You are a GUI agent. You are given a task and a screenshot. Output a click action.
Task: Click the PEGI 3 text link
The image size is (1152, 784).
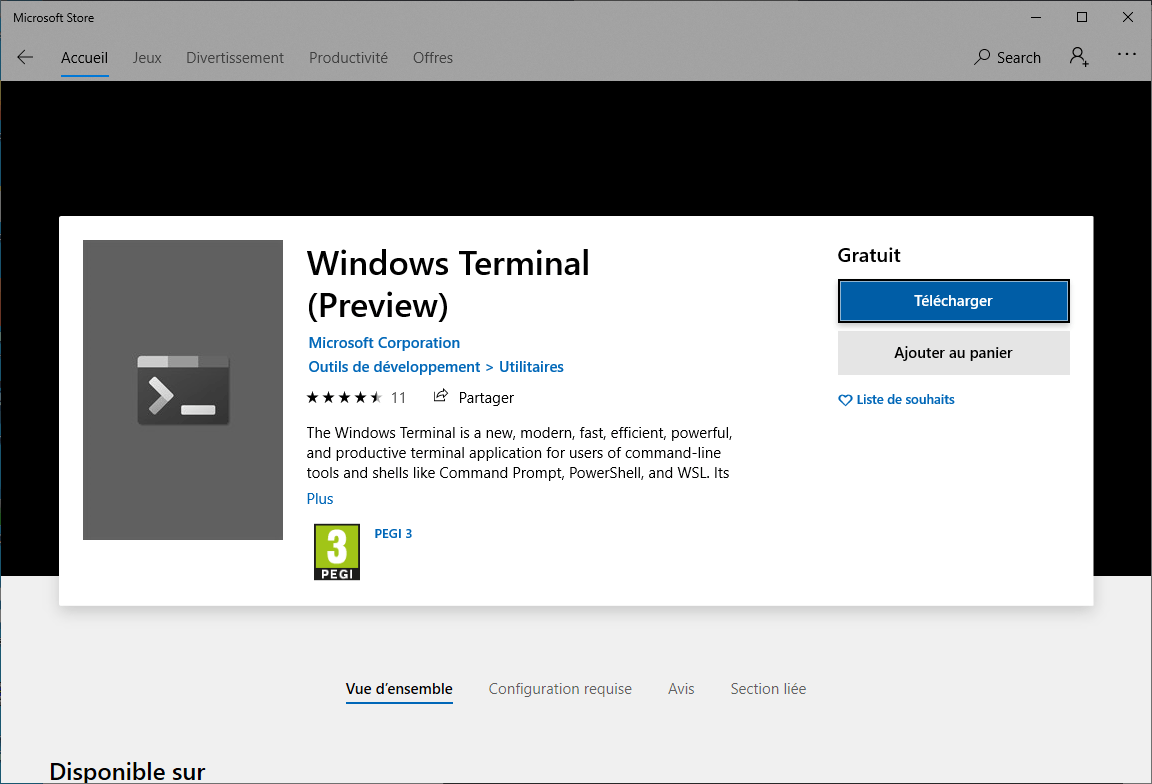click(393, 534)
